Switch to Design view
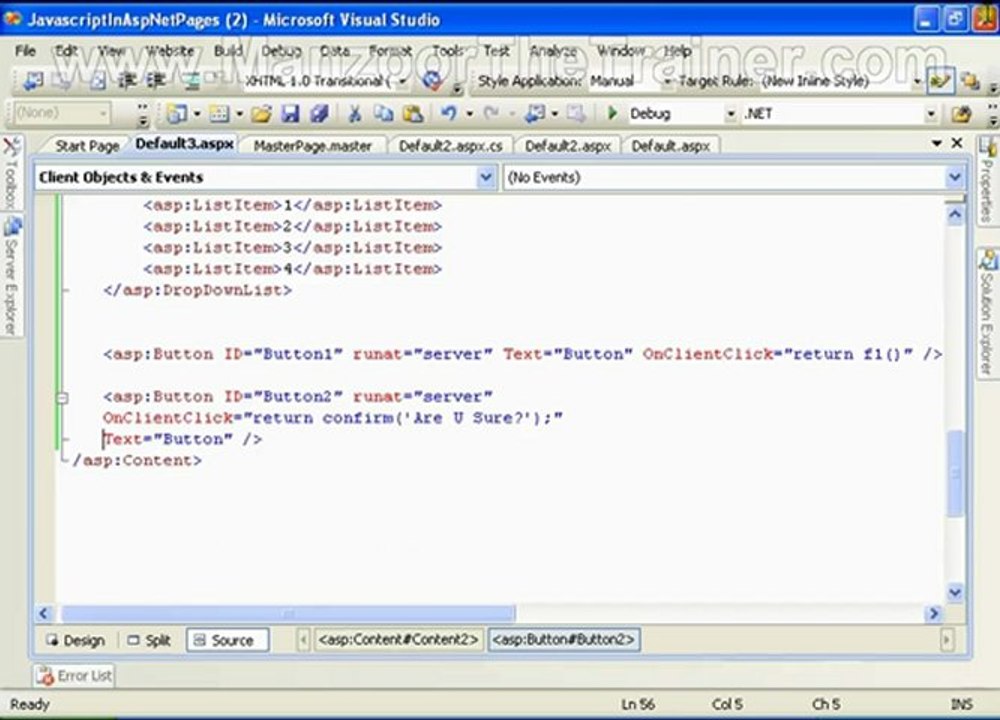Viewport: 1000px width, 720px height. (75, 640)
